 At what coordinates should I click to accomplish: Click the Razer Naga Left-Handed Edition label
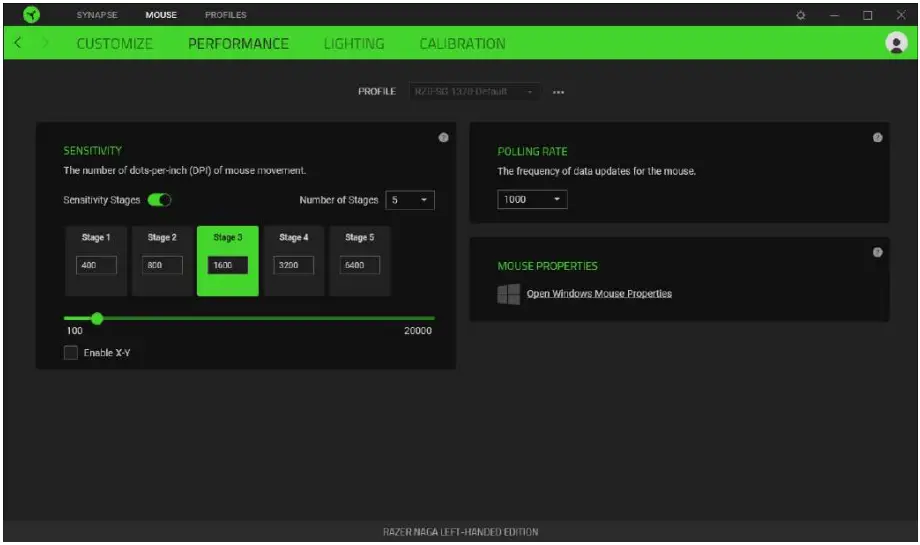pos(461,532)
